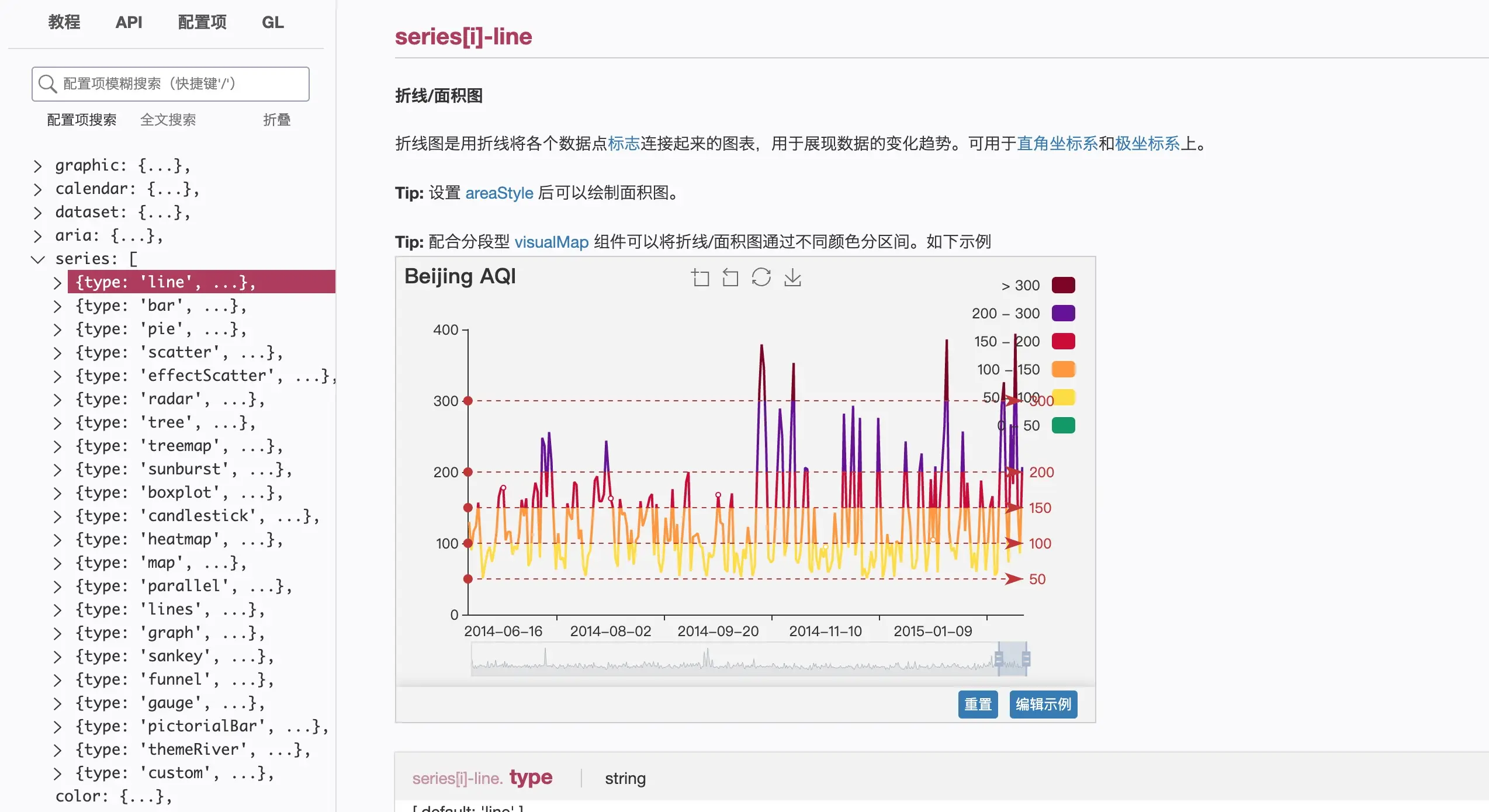This screenshot has width=1489, height=812.
Task: Switch to 全文搜索 search mode
Action: [168, 120]
